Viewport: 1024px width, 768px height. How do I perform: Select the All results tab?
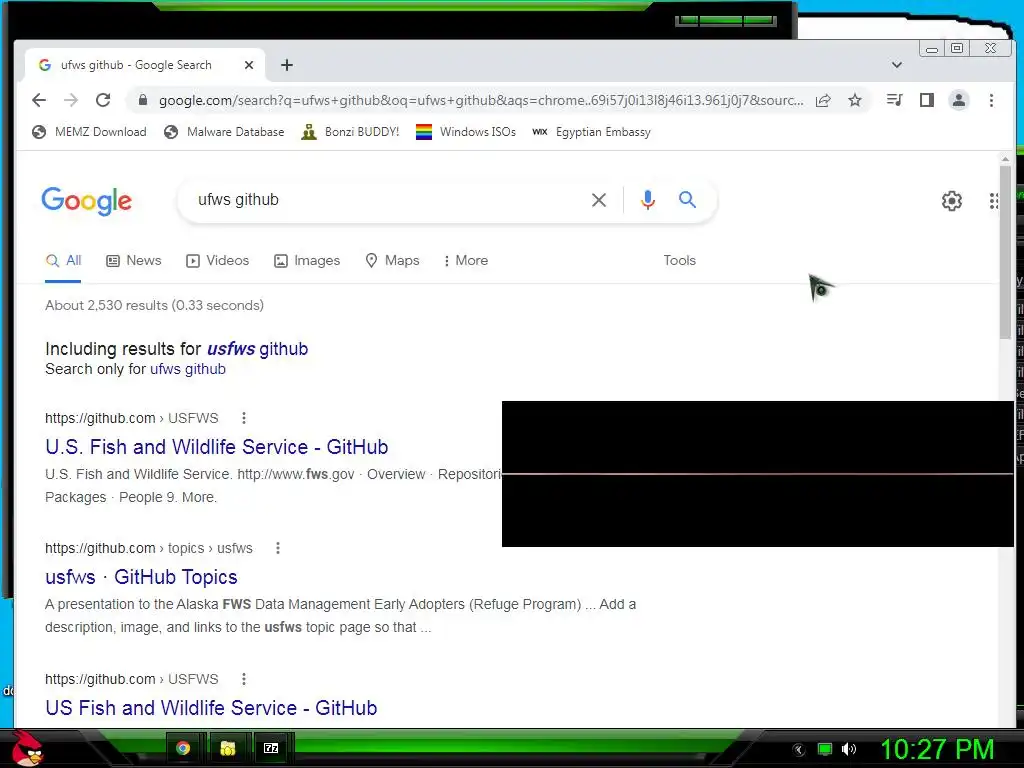tap(63, 261)
